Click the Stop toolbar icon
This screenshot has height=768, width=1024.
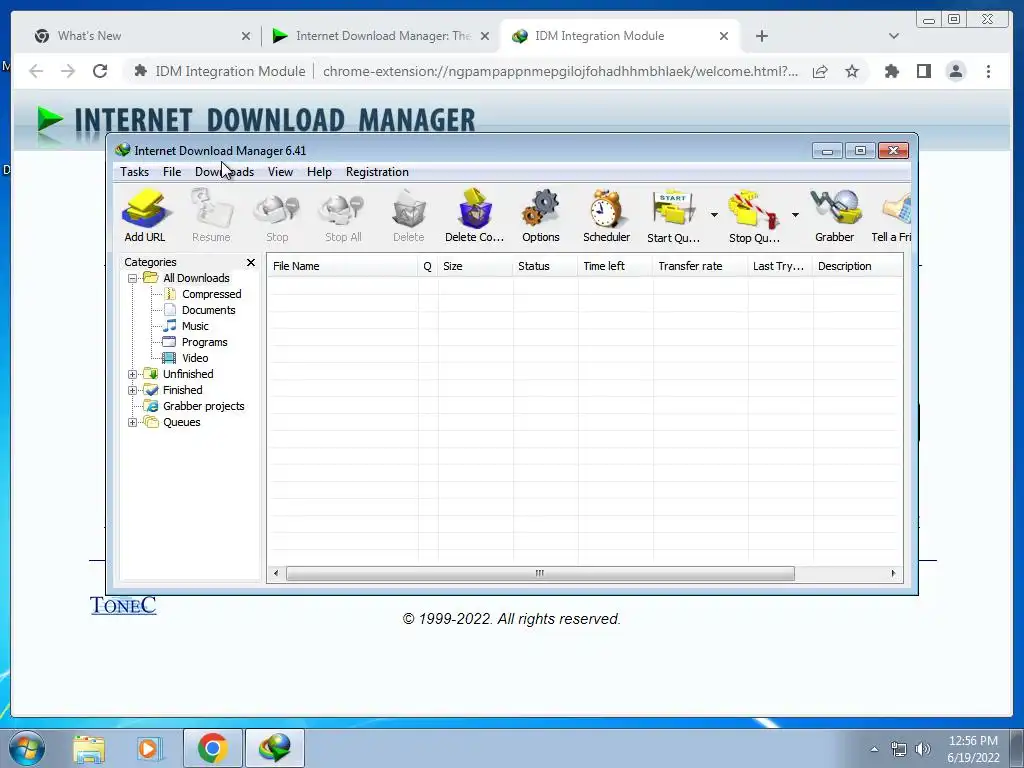[x=277, y=216]
